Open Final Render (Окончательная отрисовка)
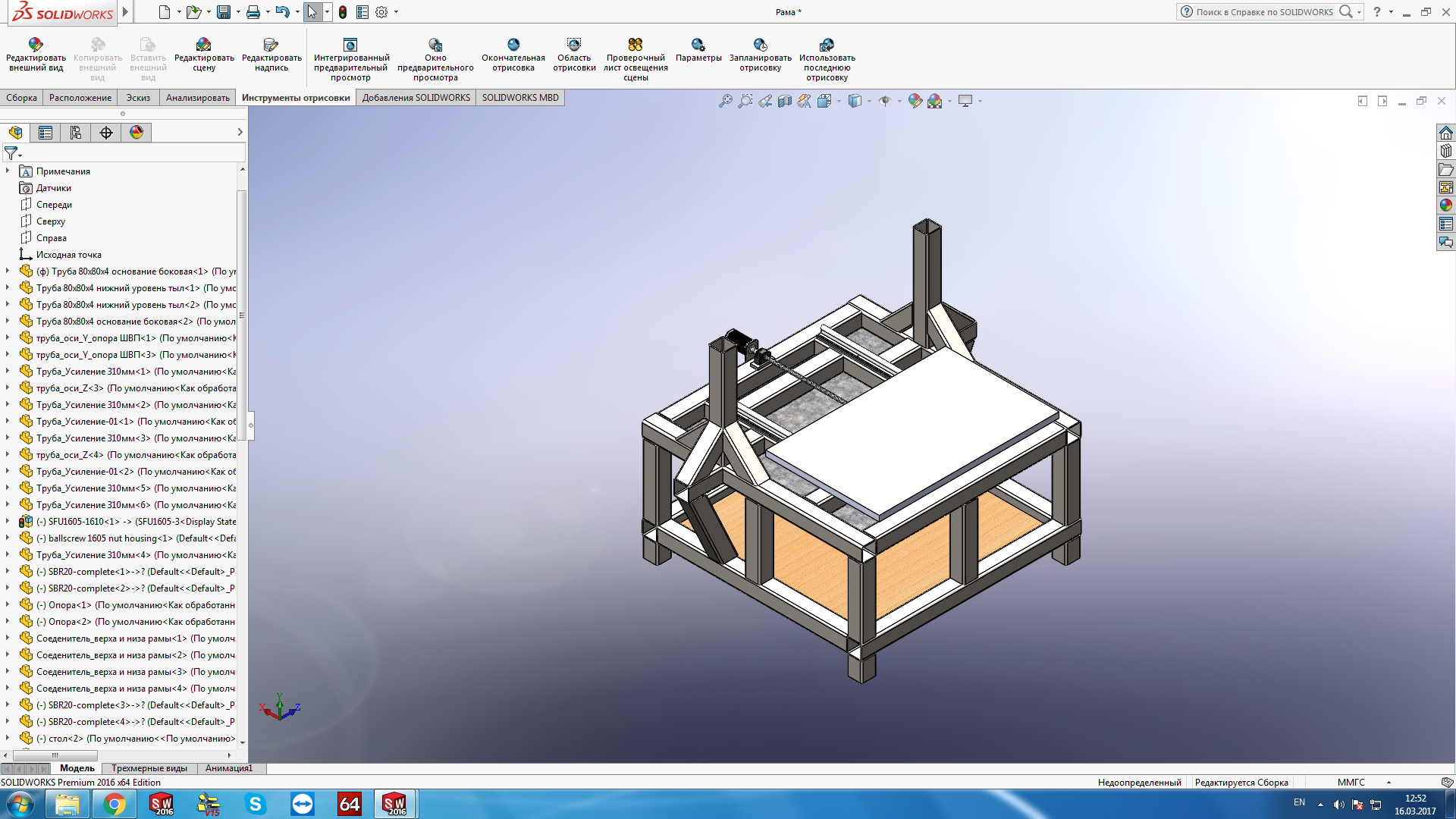Image resolution: width=1456 pixels, height=819 pixels. click(513, 45)
